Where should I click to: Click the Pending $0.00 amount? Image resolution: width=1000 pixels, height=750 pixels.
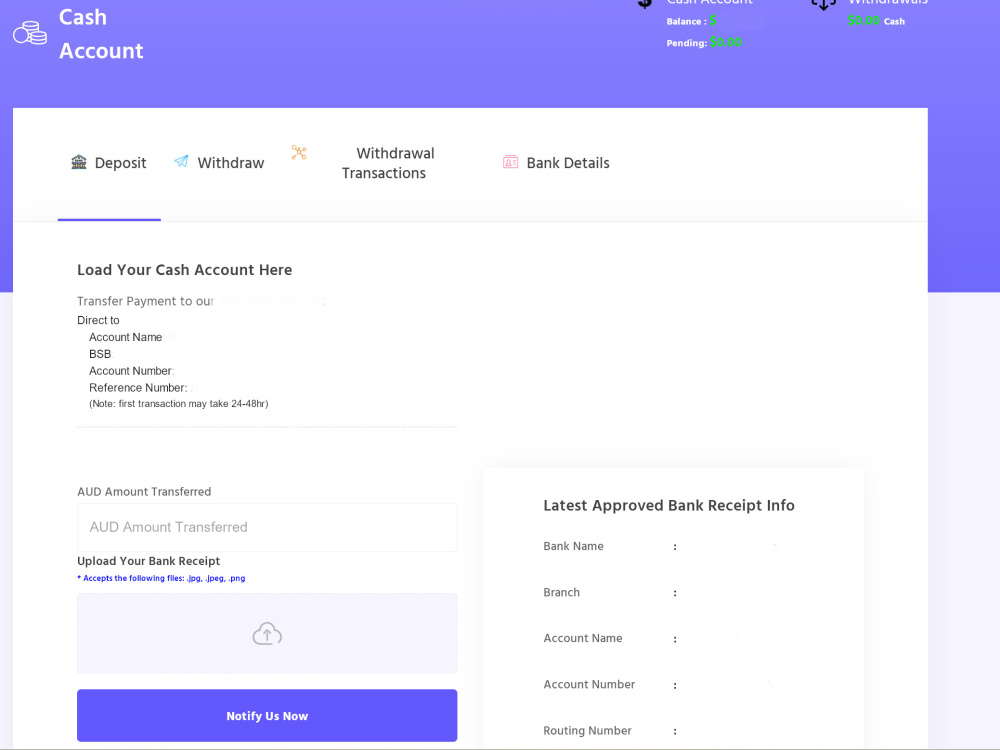coord(726,43)
